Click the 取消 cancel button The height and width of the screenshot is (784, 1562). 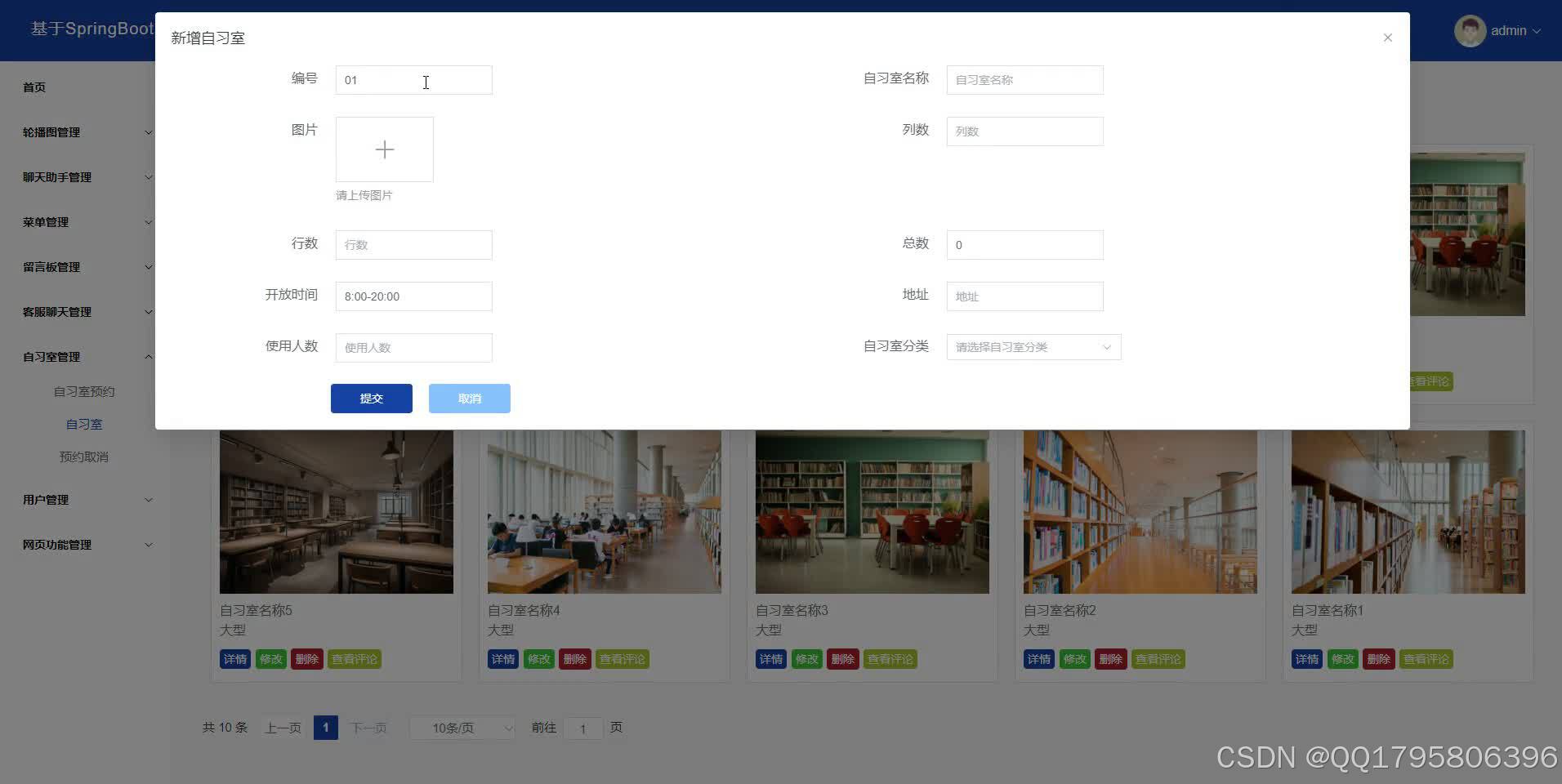pos(469,399)
